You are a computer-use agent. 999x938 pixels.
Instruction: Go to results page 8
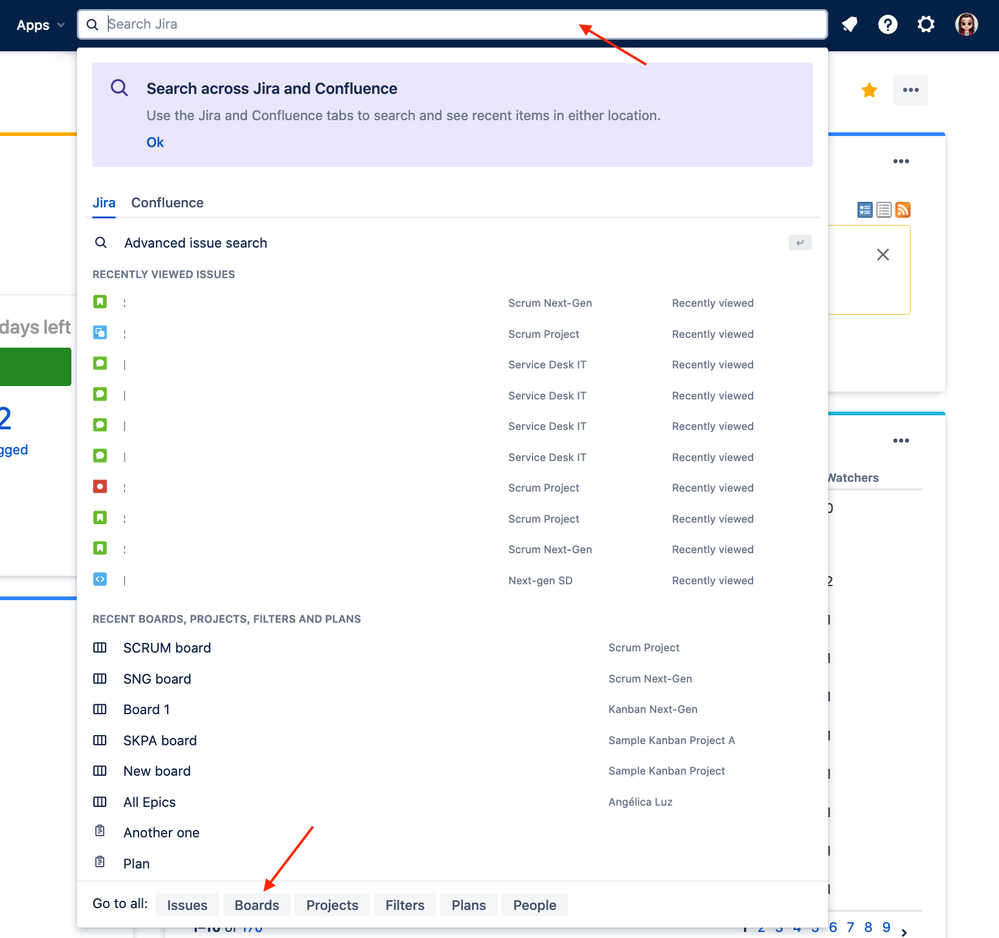click(868, 927)
